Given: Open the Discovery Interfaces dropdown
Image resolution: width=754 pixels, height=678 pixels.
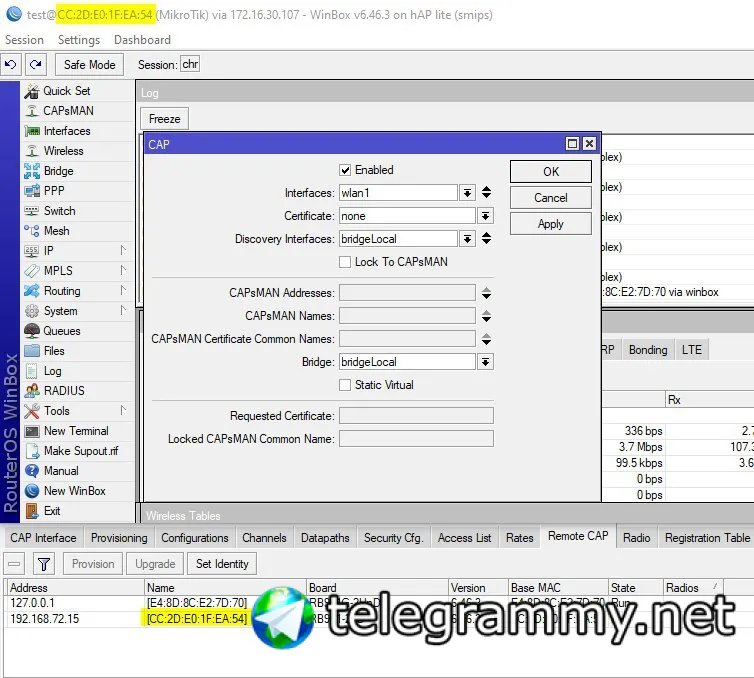Looking at the screenshot, I should [467, 239].
